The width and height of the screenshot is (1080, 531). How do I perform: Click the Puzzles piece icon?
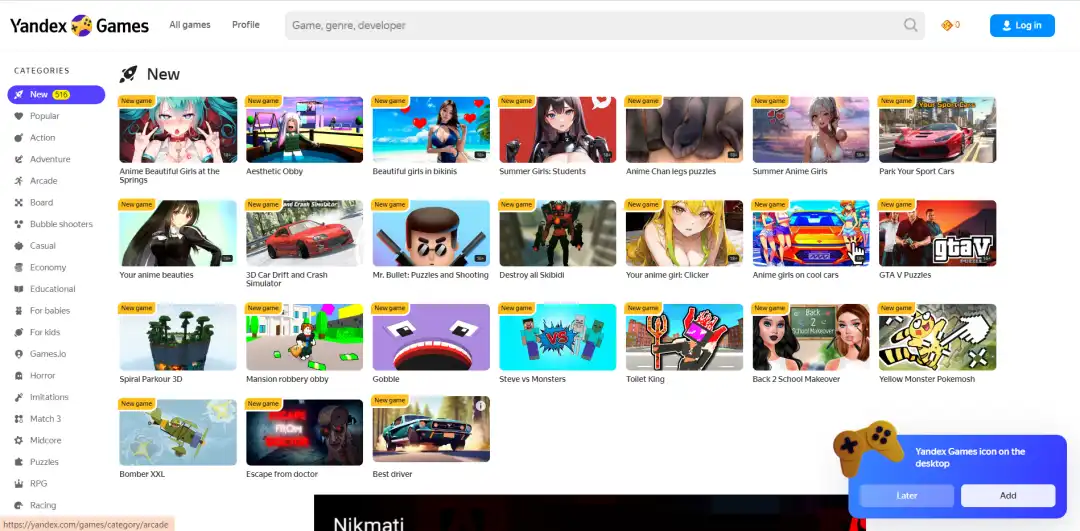tap(19, 462)
